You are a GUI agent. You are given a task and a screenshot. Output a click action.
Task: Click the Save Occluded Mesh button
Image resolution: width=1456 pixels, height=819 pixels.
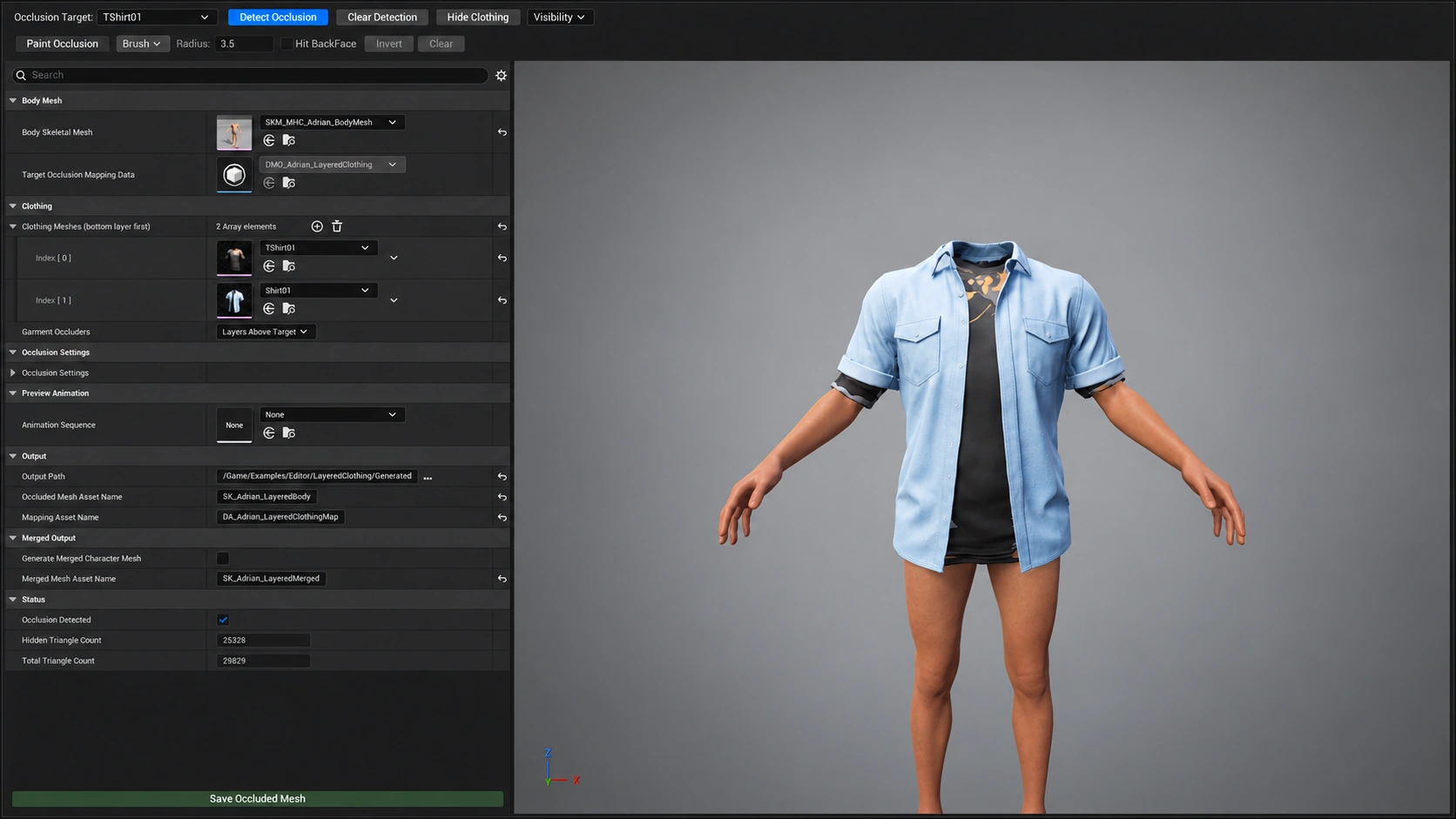(258, 799)
